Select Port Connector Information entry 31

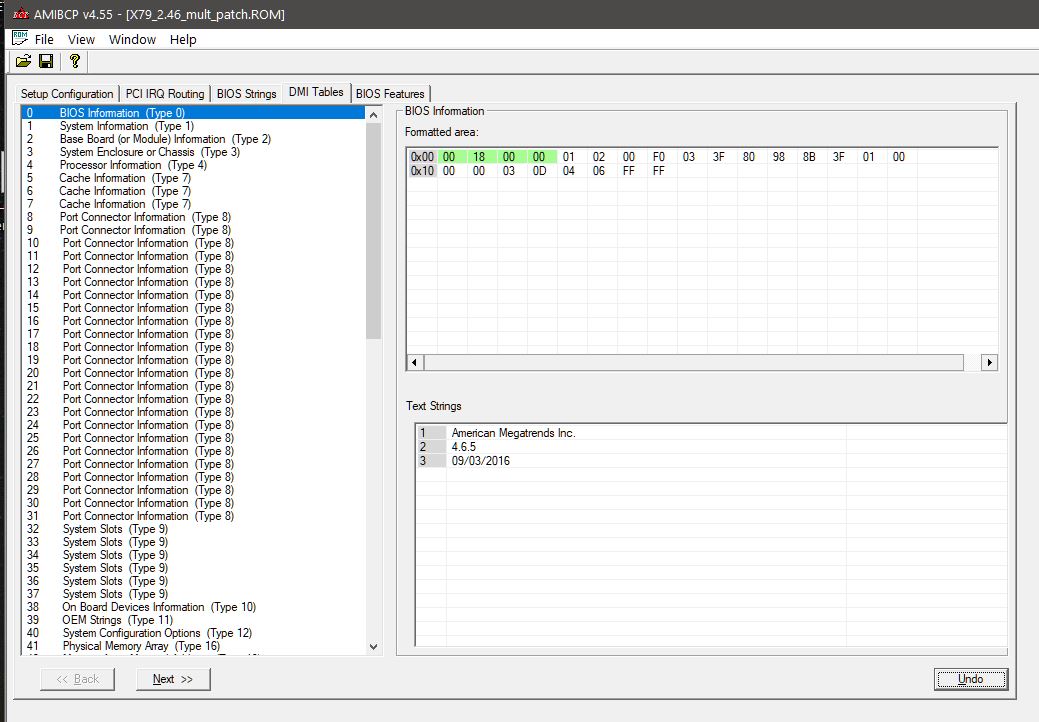(148, 516)
